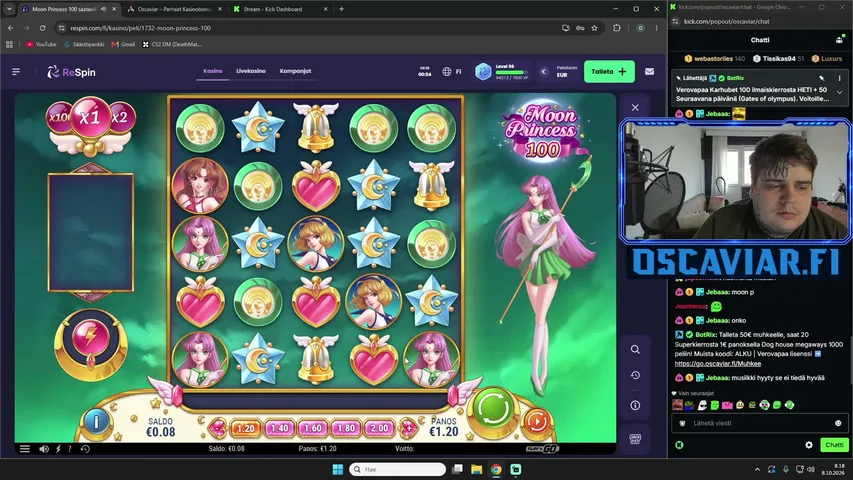Open the browser extensions puzzle icon

click(616, 28)
